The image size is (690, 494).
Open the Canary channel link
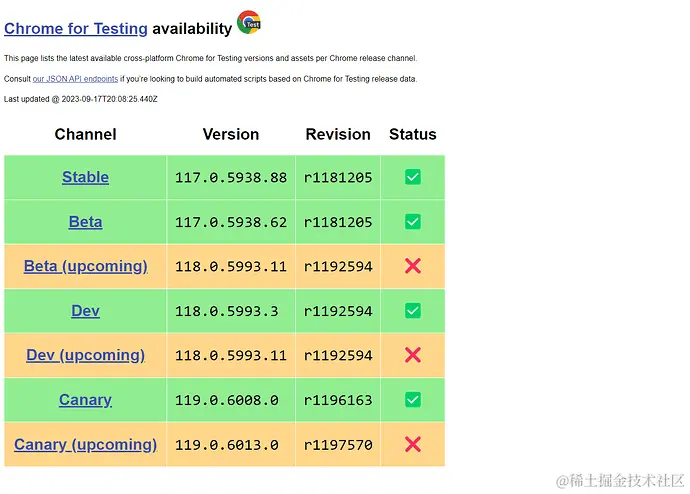[85, 399]
